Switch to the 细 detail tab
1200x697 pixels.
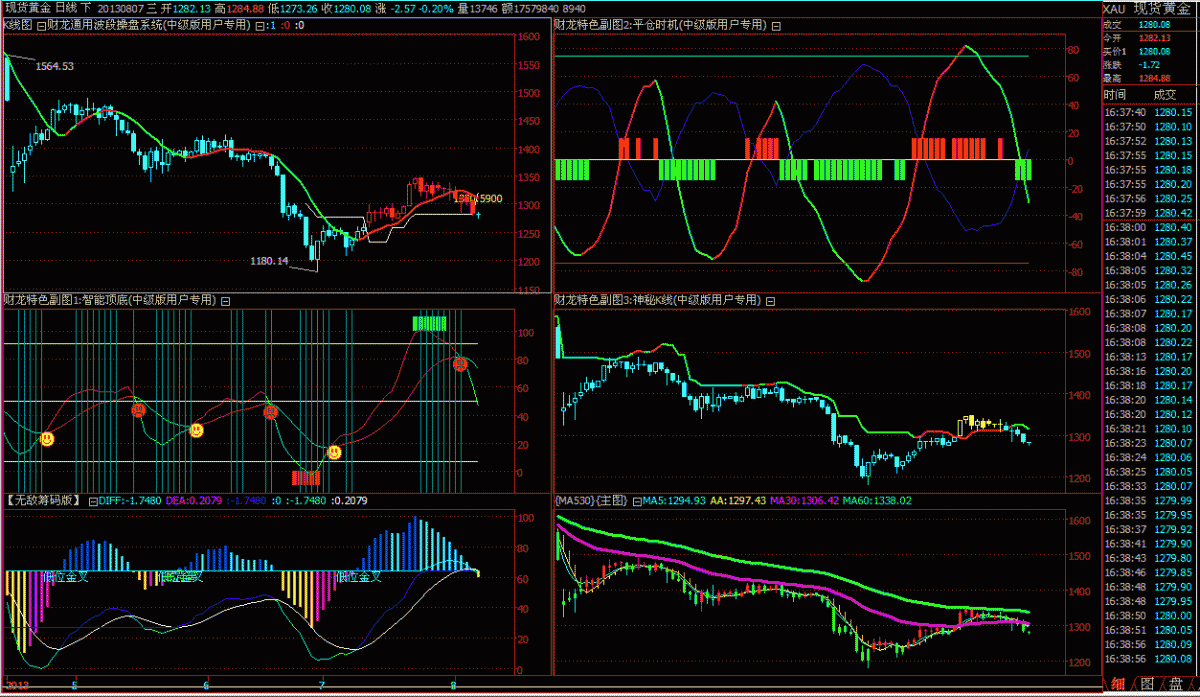(1119, 684)
